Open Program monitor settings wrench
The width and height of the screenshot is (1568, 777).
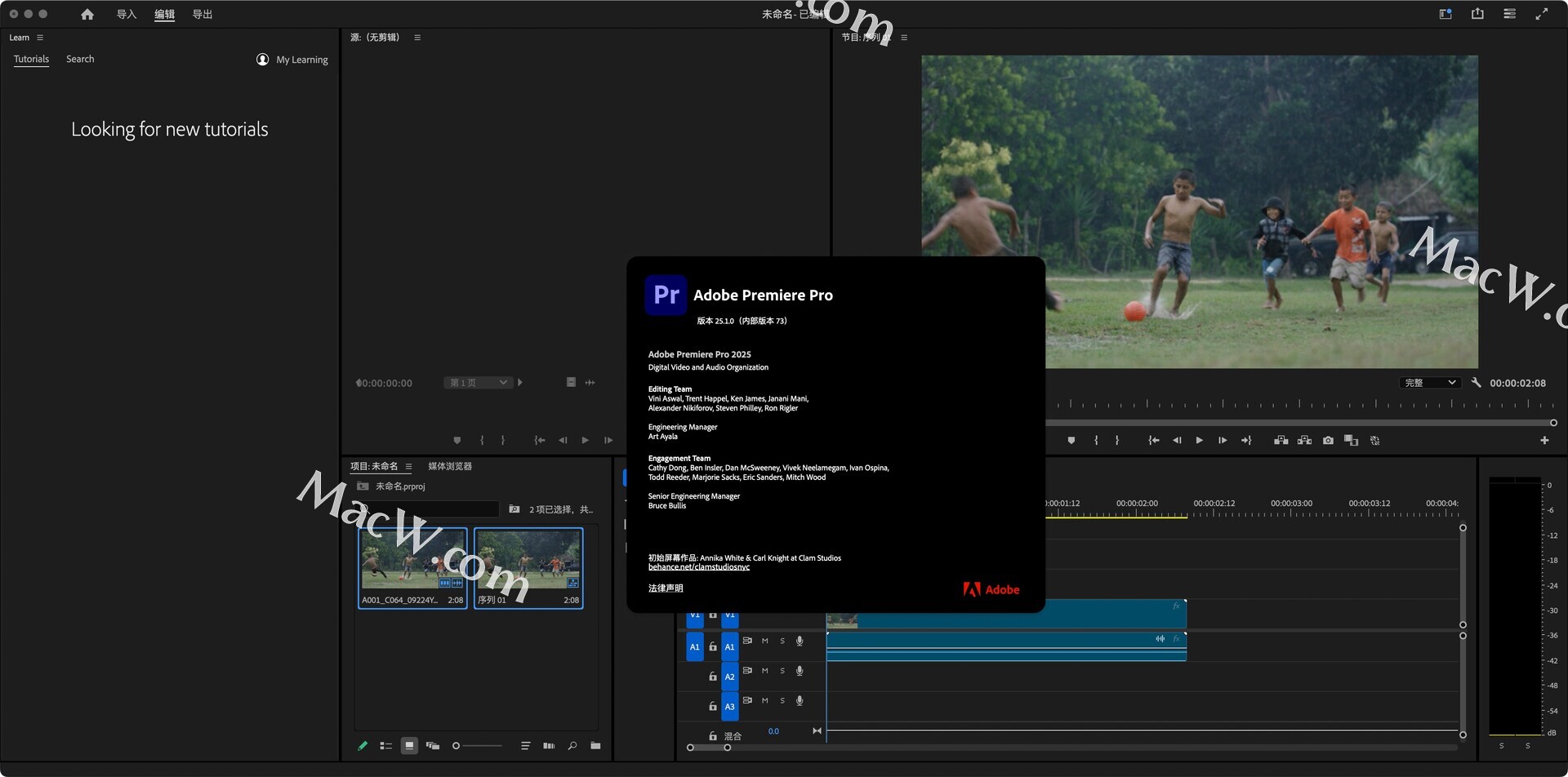(1476, 382)
